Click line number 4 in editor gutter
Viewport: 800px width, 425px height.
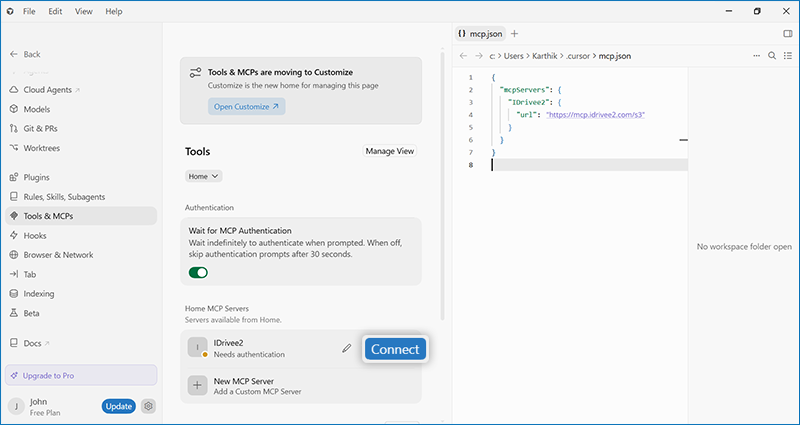pos(471,115)
